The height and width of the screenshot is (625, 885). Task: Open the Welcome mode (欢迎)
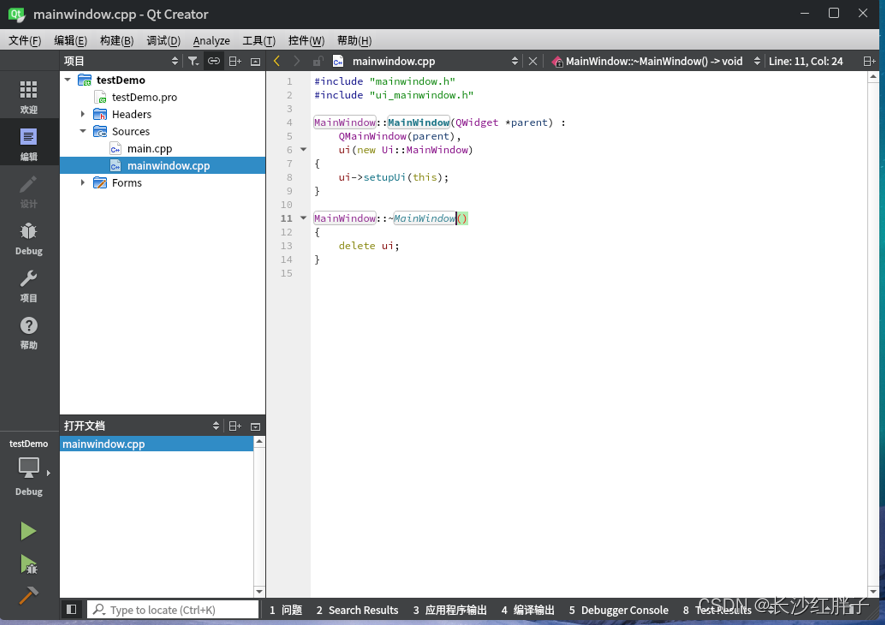tap(29, 96)
